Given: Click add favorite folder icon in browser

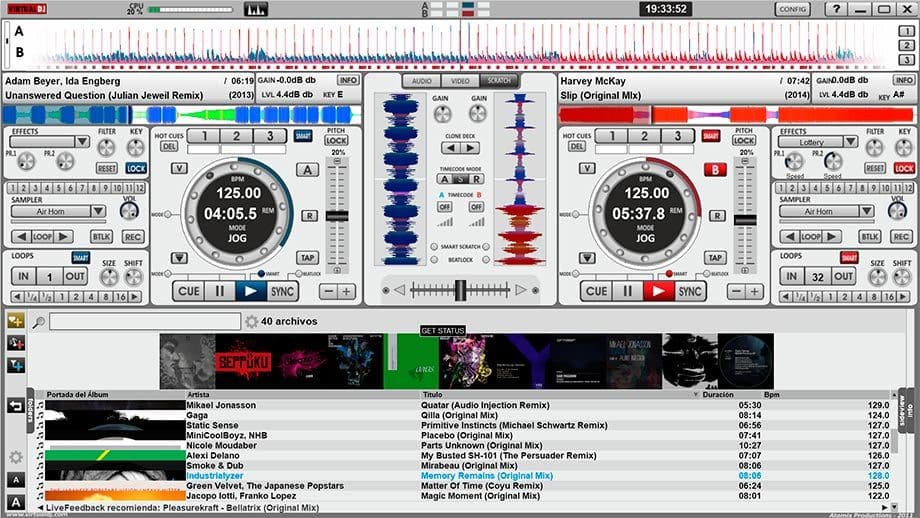Looking at the screenshot, I should click(x=15, y=320).
